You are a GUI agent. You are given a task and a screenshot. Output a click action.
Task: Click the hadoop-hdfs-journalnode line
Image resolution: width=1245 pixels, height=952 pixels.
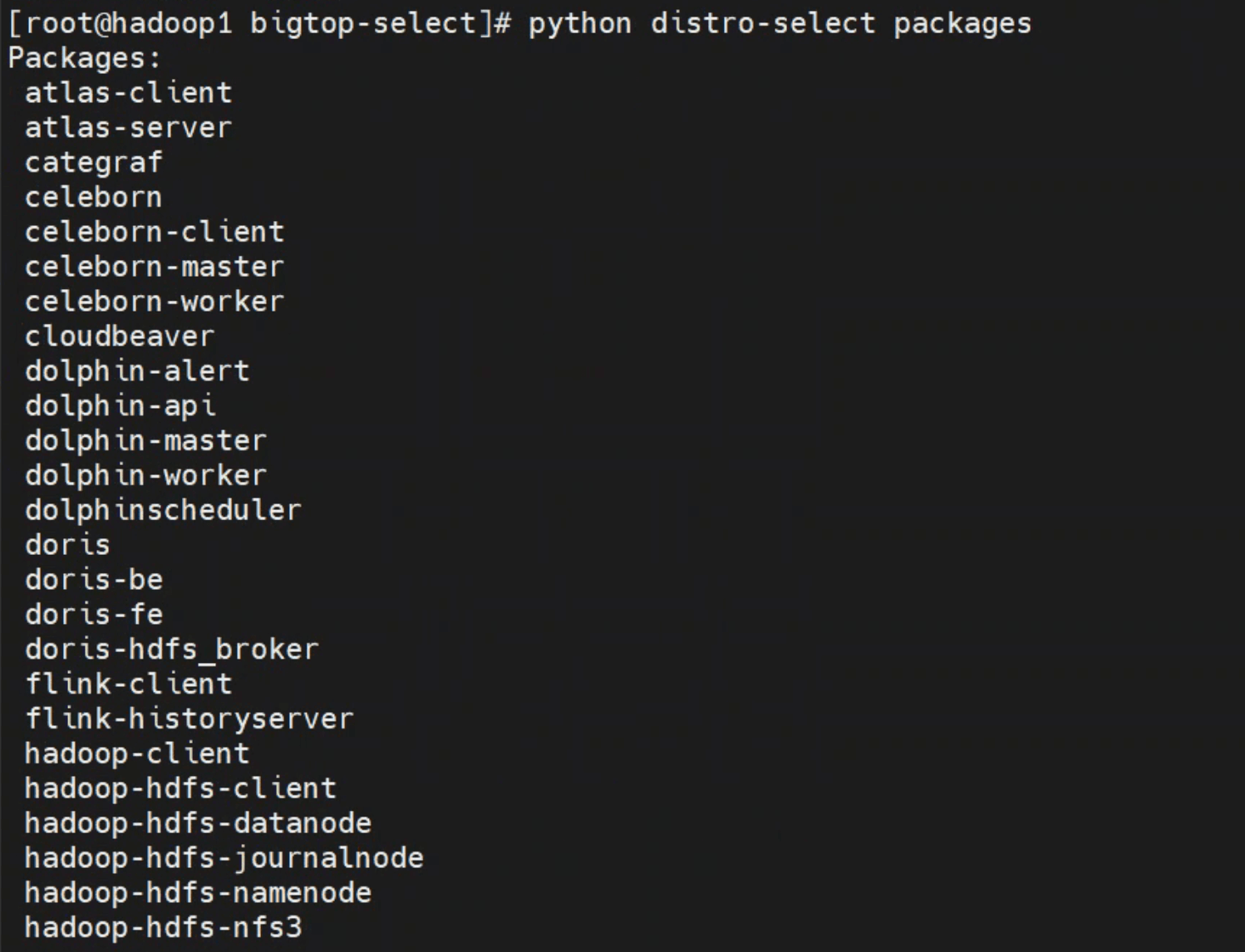224,858
